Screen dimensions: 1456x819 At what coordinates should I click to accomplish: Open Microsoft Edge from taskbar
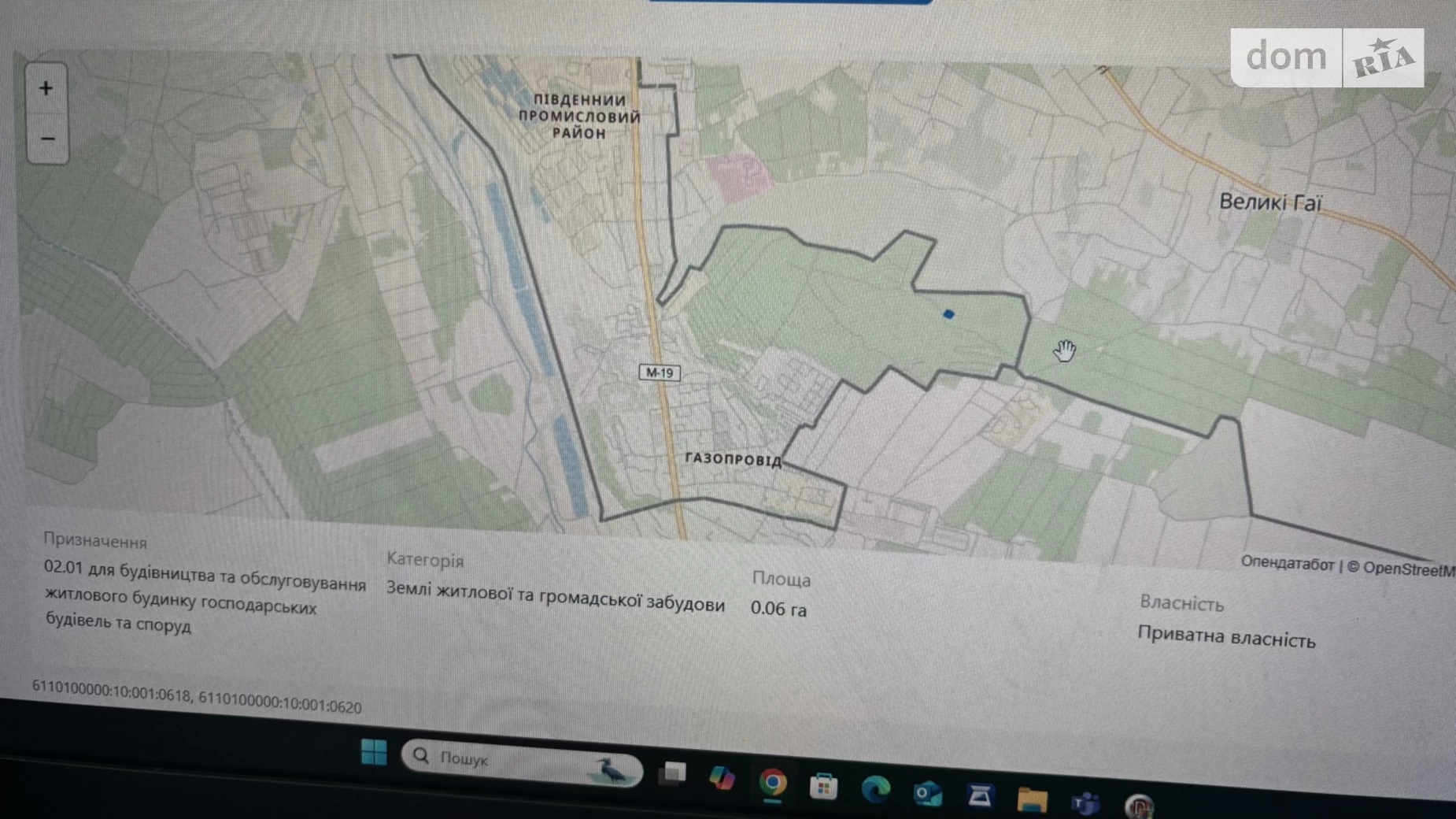875,790
